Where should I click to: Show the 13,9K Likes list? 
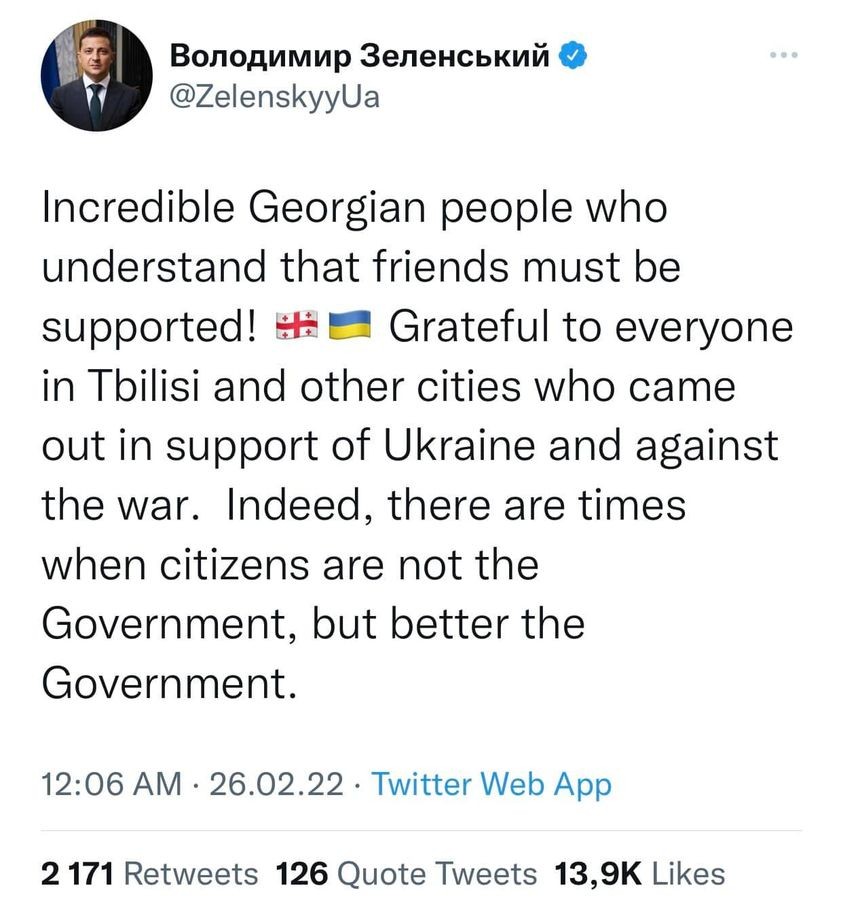point(640,873)
